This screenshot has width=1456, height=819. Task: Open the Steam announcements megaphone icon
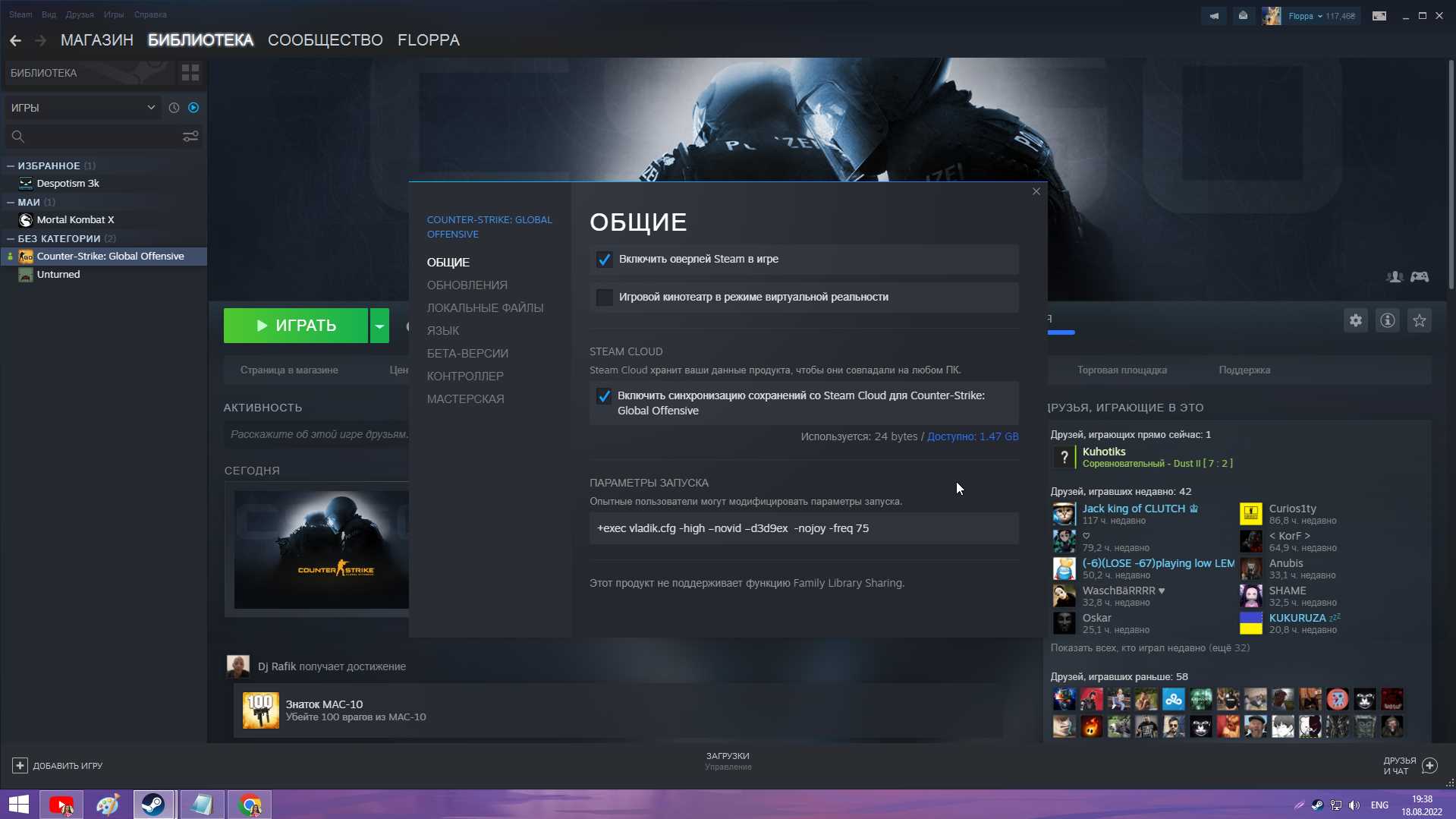coord(1214,16)
